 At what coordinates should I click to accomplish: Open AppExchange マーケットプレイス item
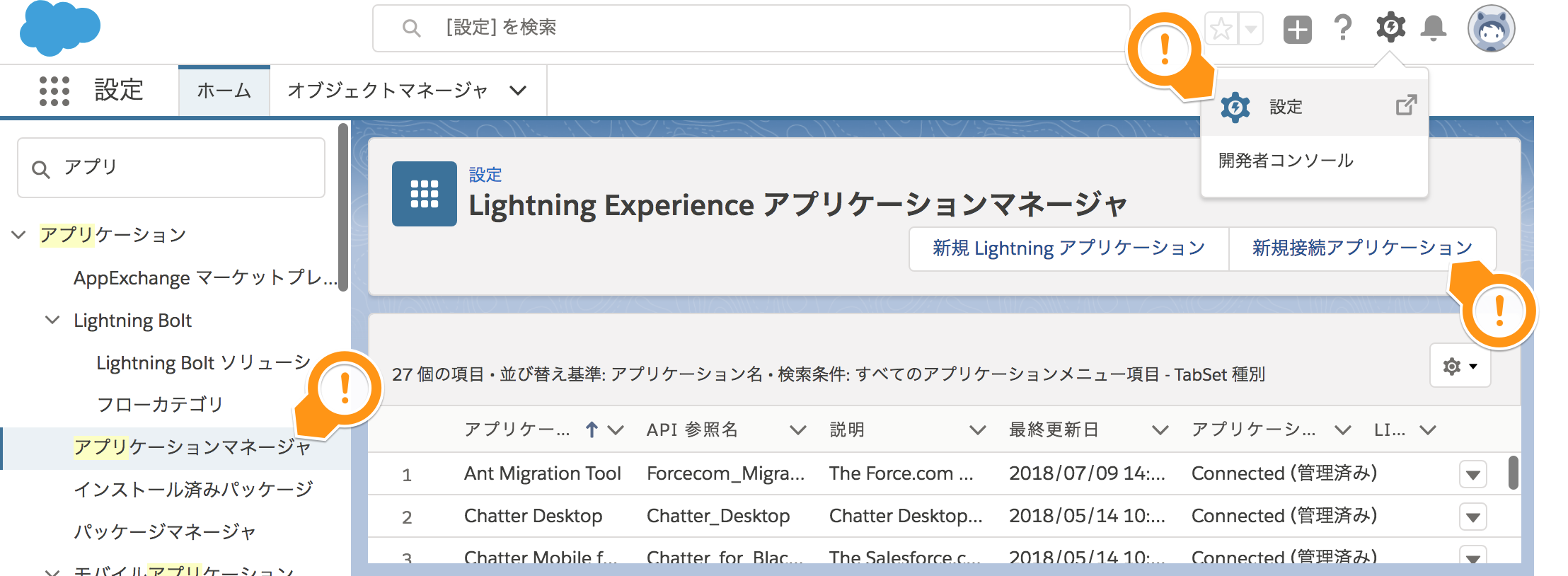point(205,278)
